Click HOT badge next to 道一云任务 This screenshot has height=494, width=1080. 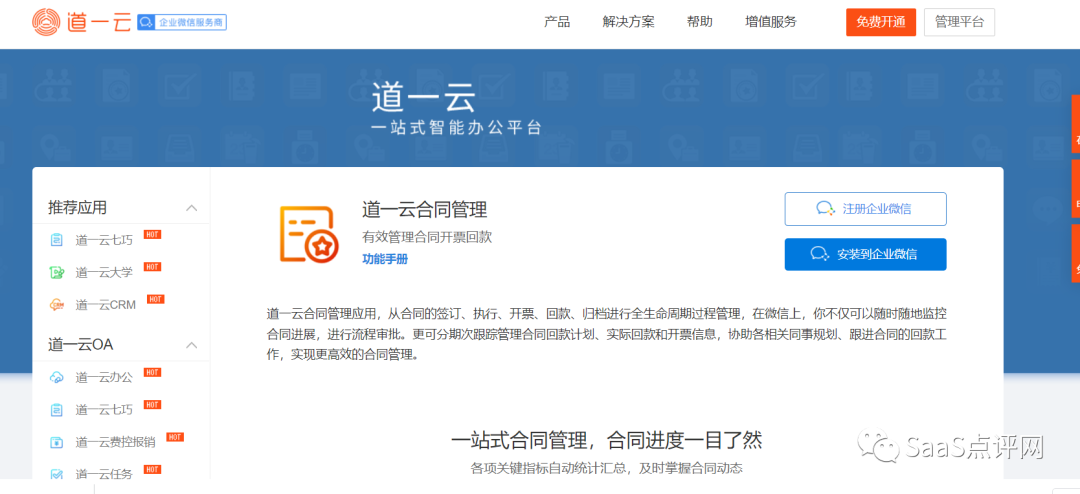pyautogui.click(x=152, y=469)
